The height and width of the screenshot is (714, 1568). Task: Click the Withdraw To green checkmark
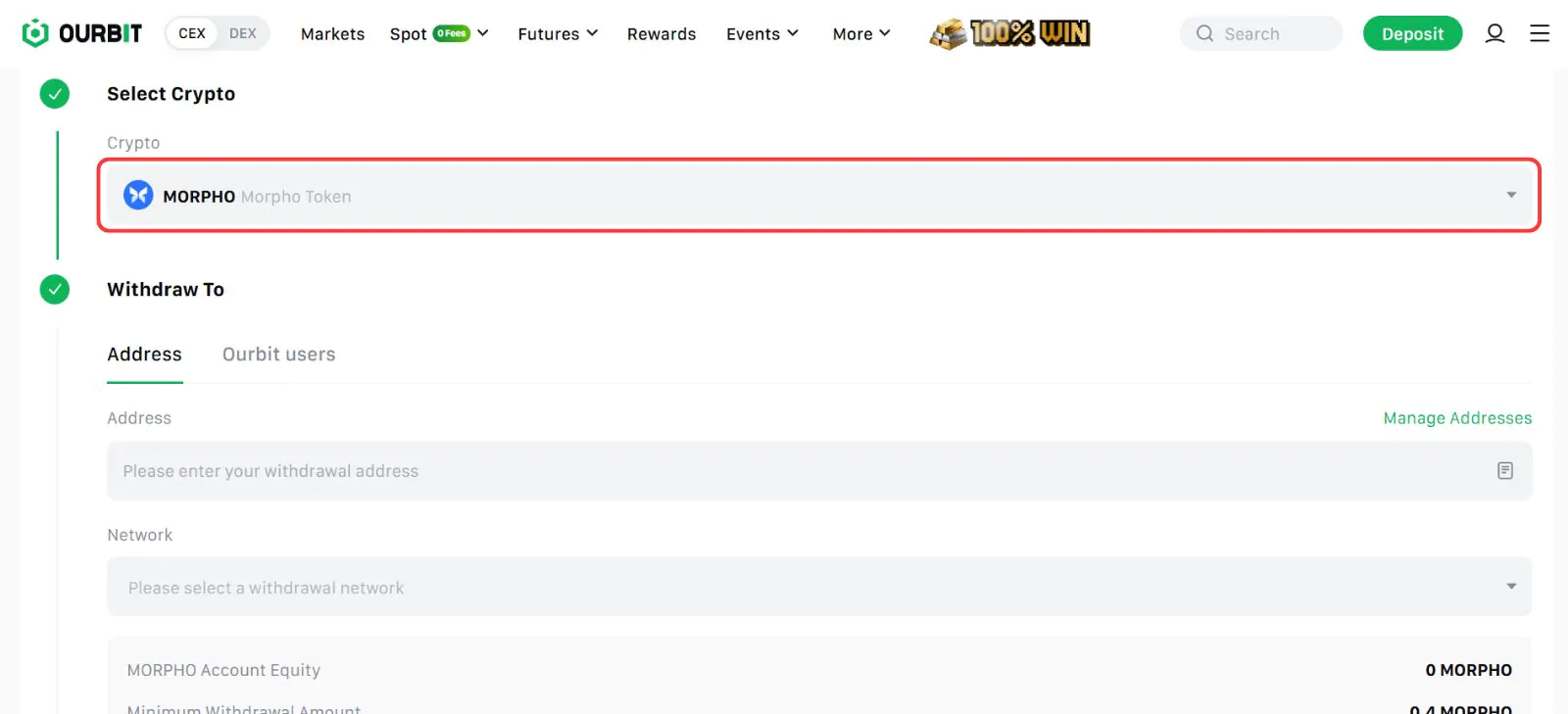(x=55, y=290)
